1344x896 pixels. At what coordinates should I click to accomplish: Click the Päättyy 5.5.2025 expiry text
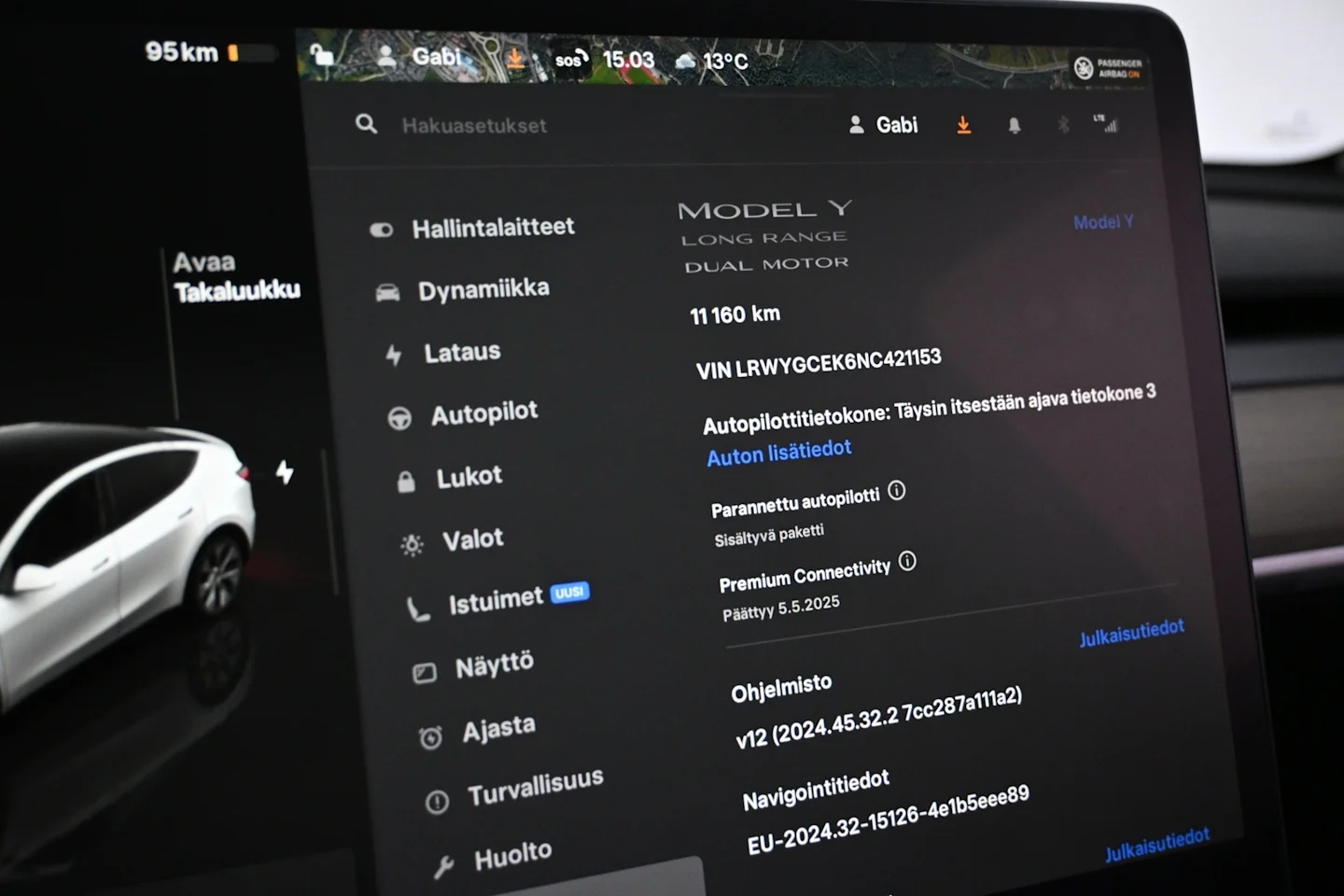pyautogui.click(x=781, y=609)
